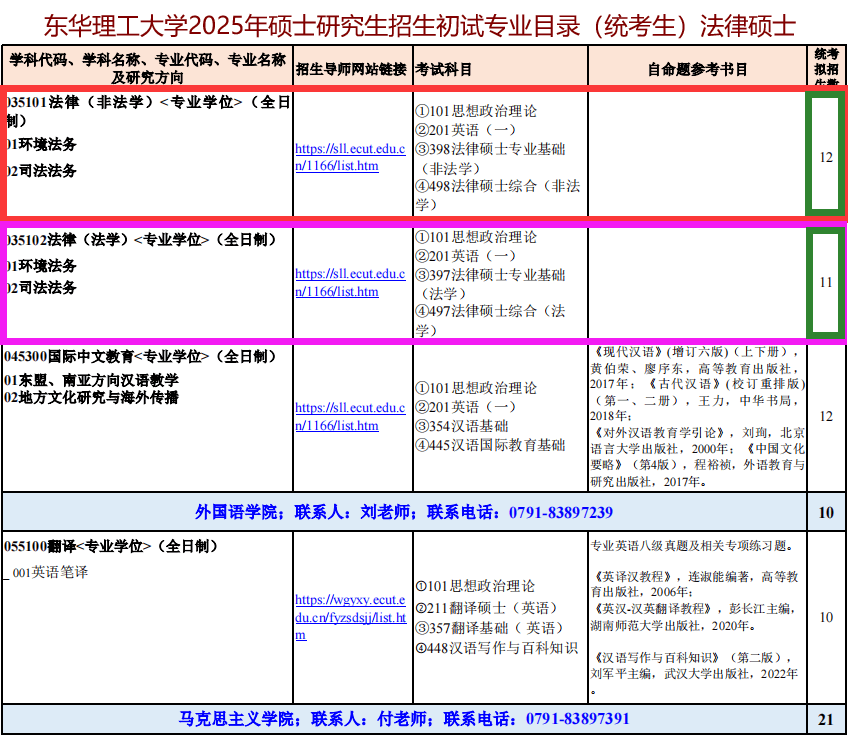This screenshot has width=848, height=735.
Task: Open the wgyxy.ecut.edu.cn link for 055100翻译
Action: point(350,617)
